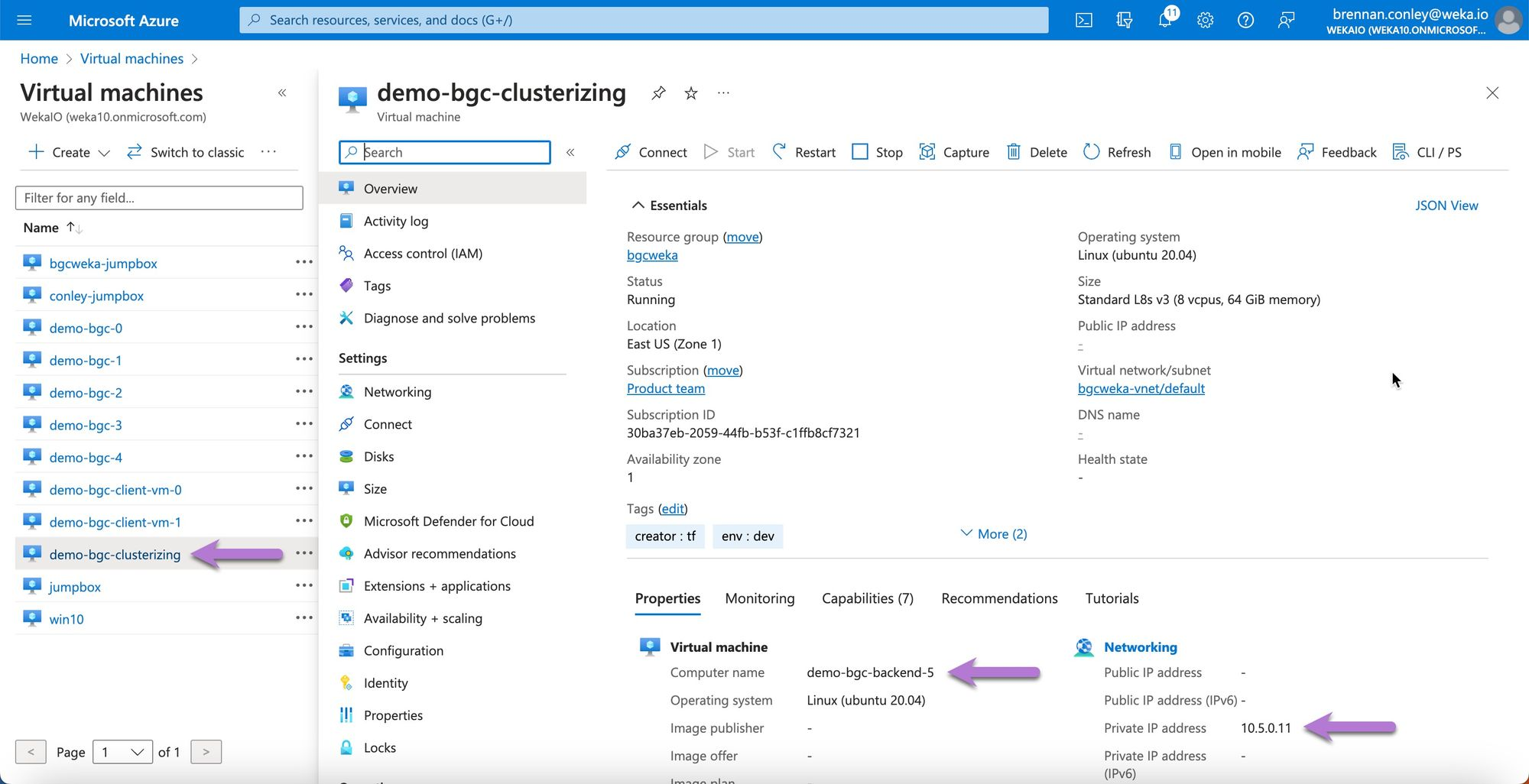
Task: Delete the virtual machine
Action: click(x=1037, y=152)
